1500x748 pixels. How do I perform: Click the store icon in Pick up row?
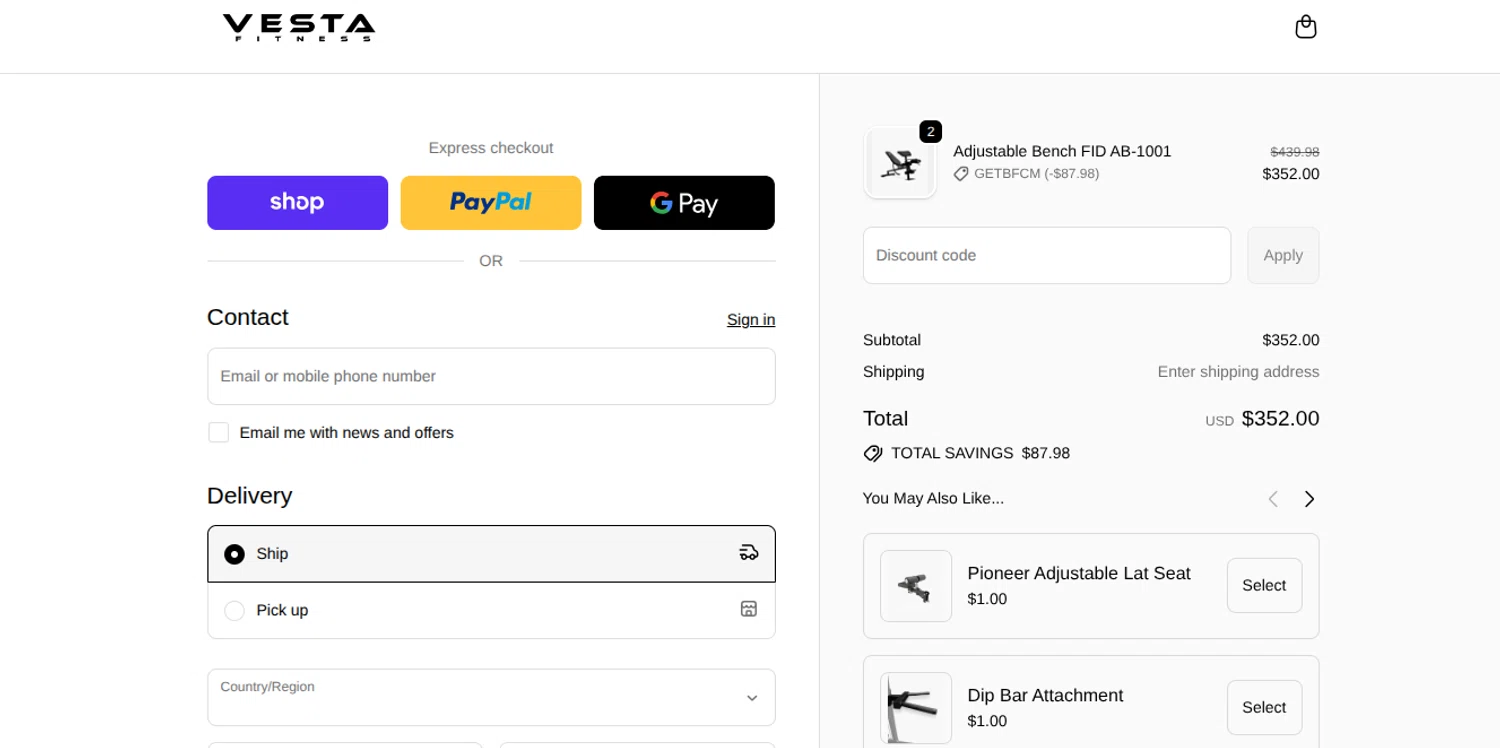pyautogui.click(x=749, y=608)
